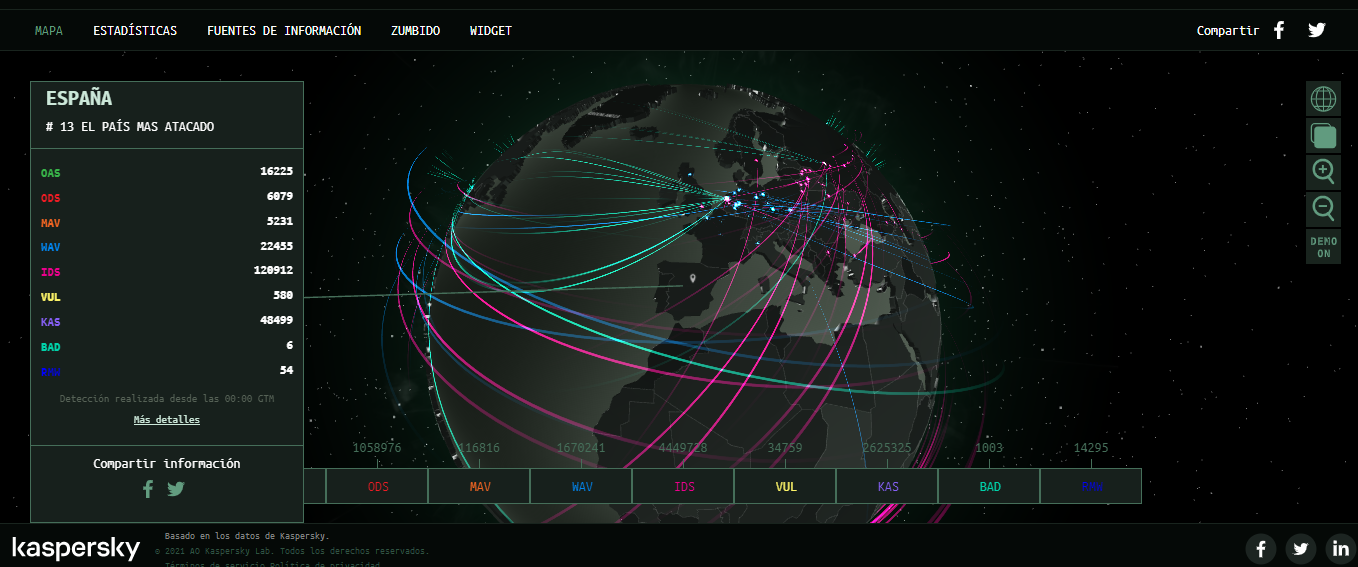
Task: Share on Twitter in top bar
Action: (1316, 30)
